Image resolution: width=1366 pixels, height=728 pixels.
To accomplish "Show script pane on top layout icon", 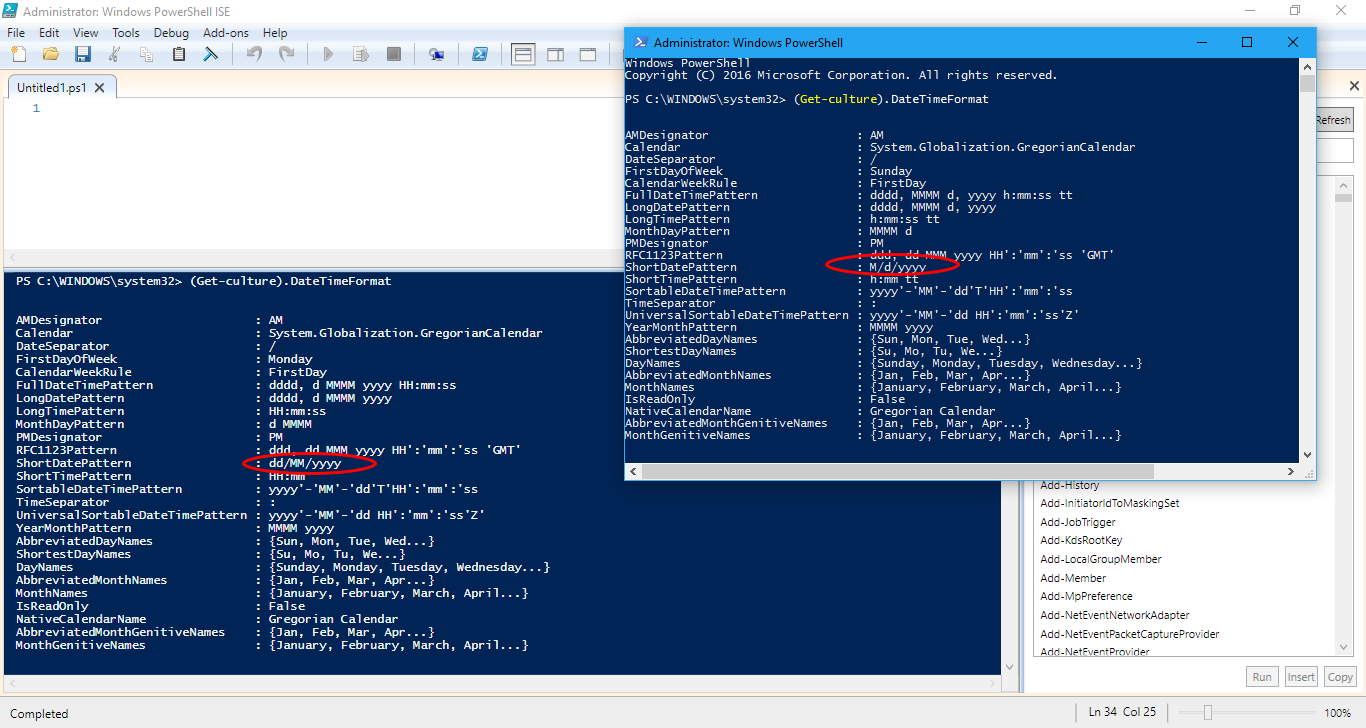I will click(523, 54).
